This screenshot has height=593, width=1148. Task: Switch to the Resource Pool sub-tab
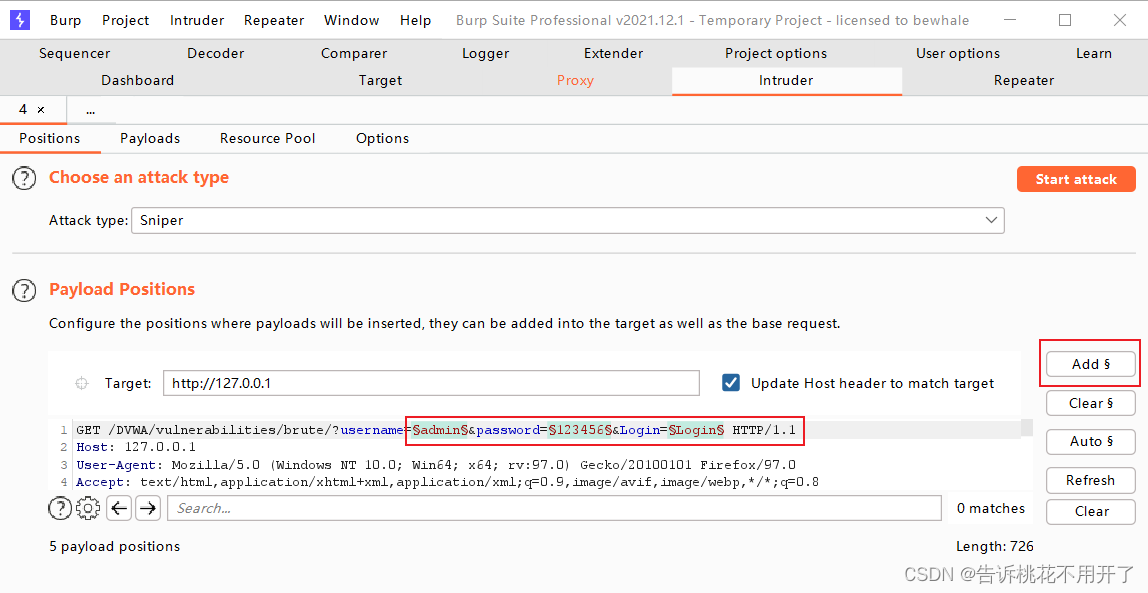[x=267, y=138]
